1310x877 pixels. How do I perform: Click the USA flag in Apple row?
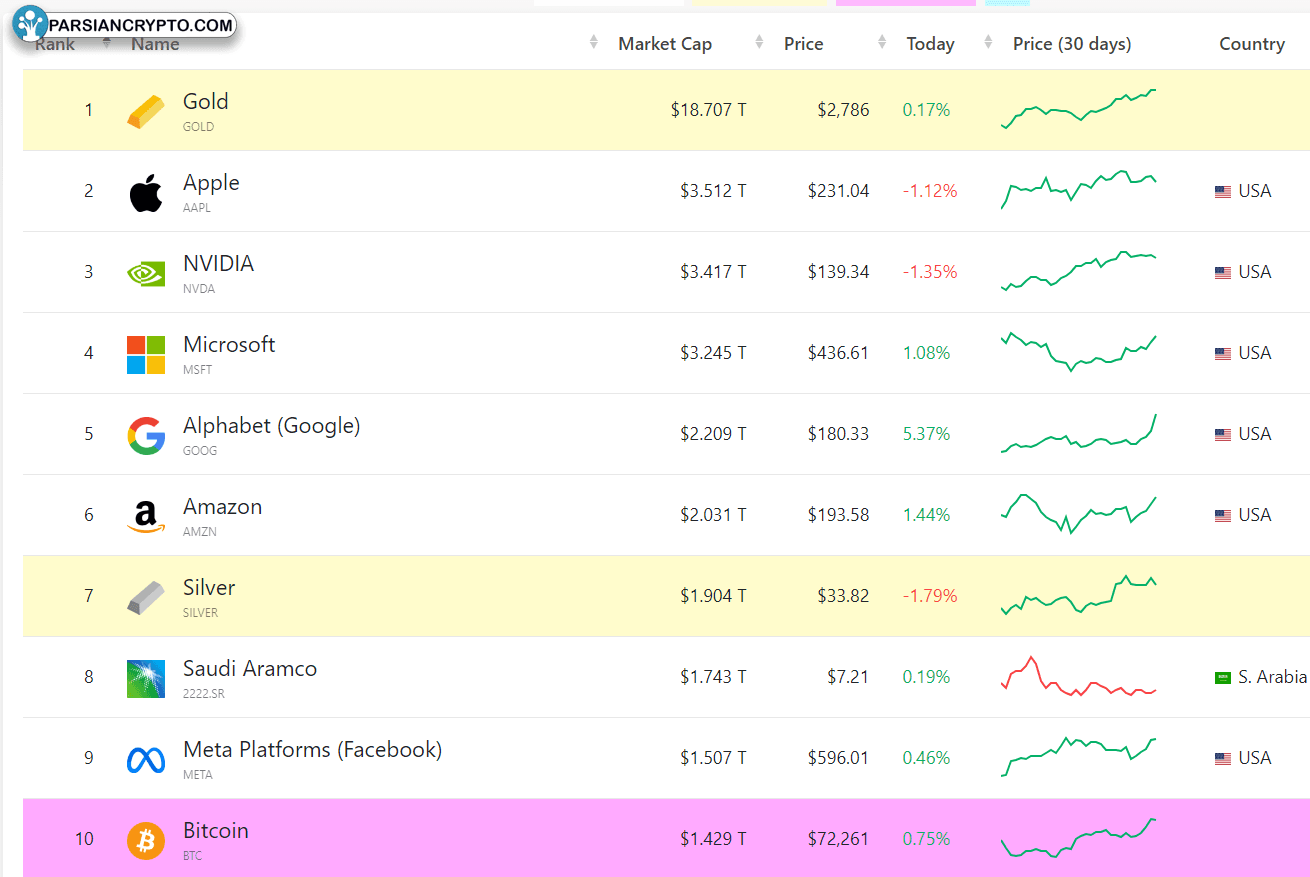click(x=1223, y=192)
